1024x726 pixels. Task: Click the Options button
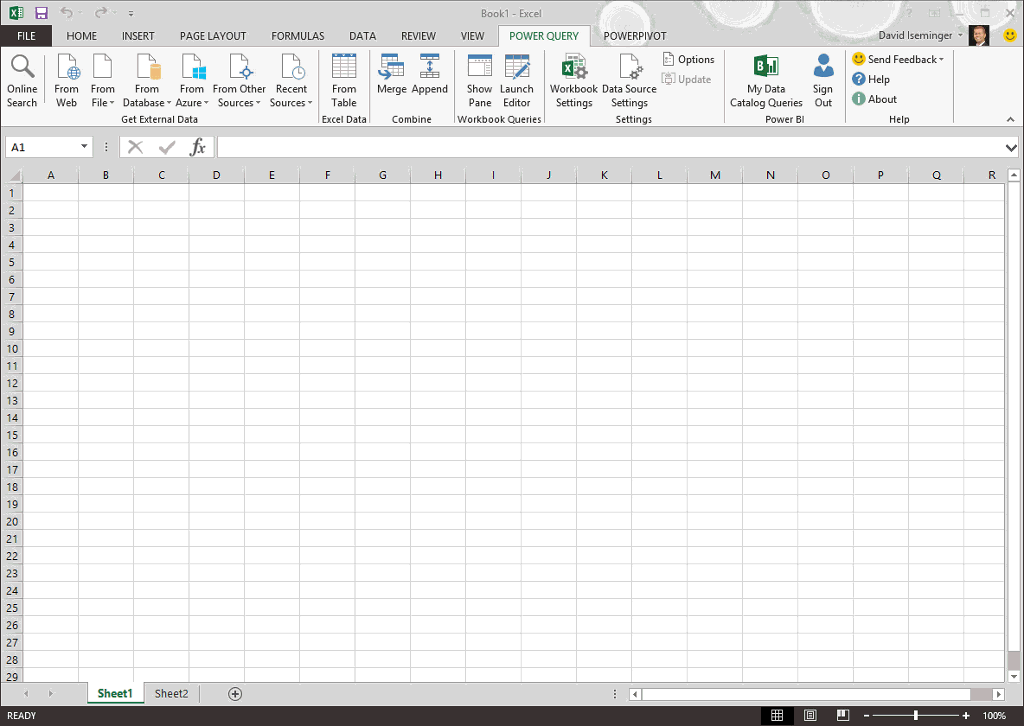[x=688, y=60]
